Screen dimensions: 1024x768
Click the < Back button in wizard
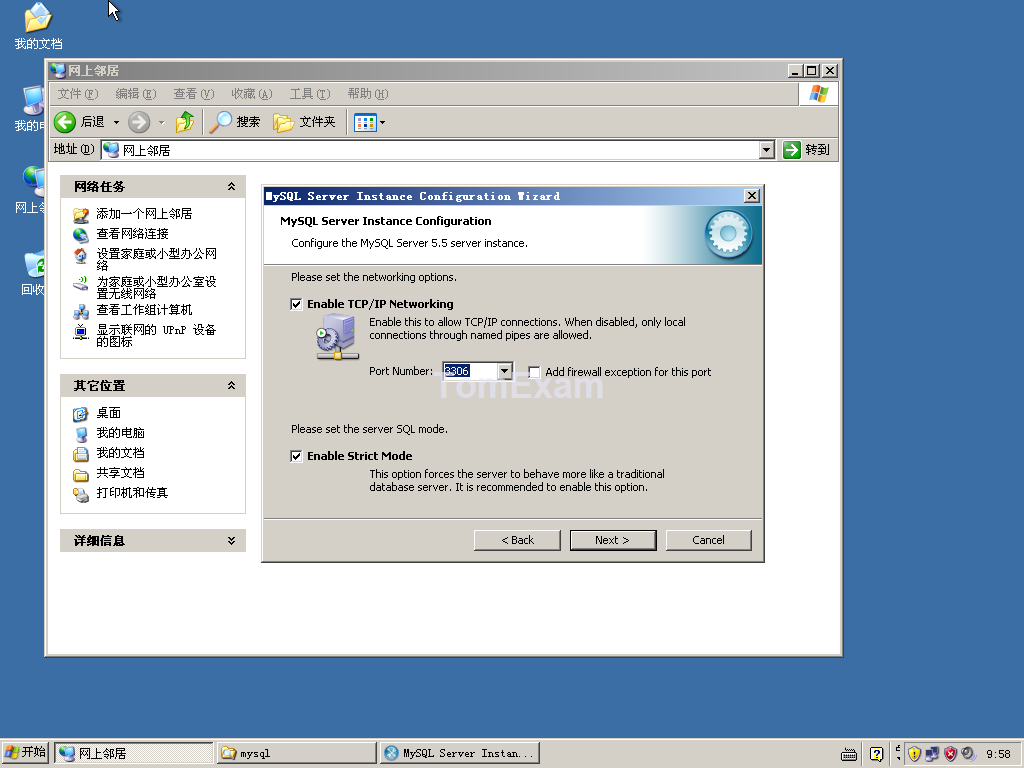click(517, 541)
